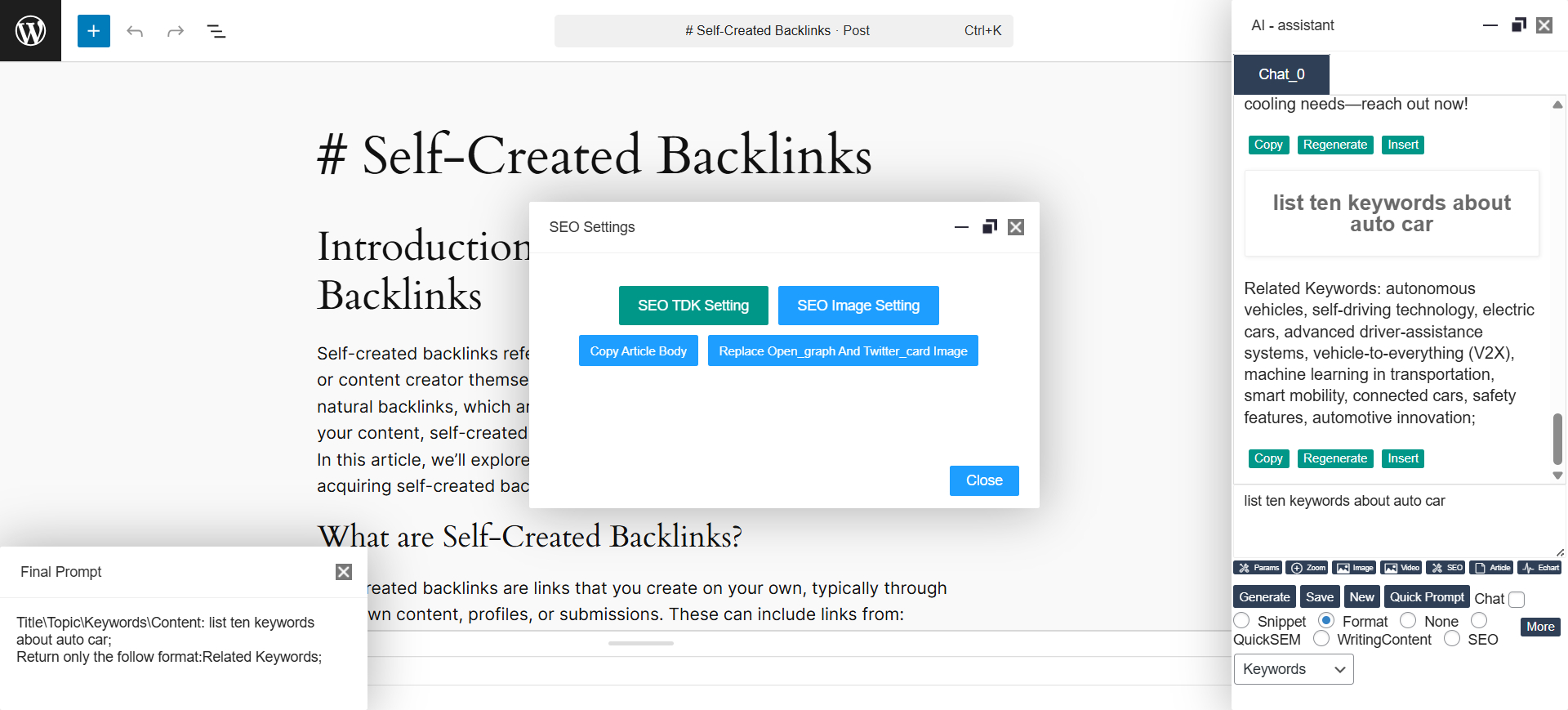Click Copy Article Body button

point(638,351)
